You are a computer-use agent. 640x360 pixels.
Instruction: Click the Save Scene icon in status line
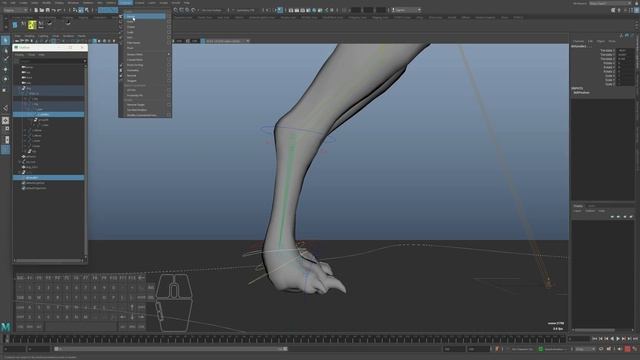click(48, 10)
